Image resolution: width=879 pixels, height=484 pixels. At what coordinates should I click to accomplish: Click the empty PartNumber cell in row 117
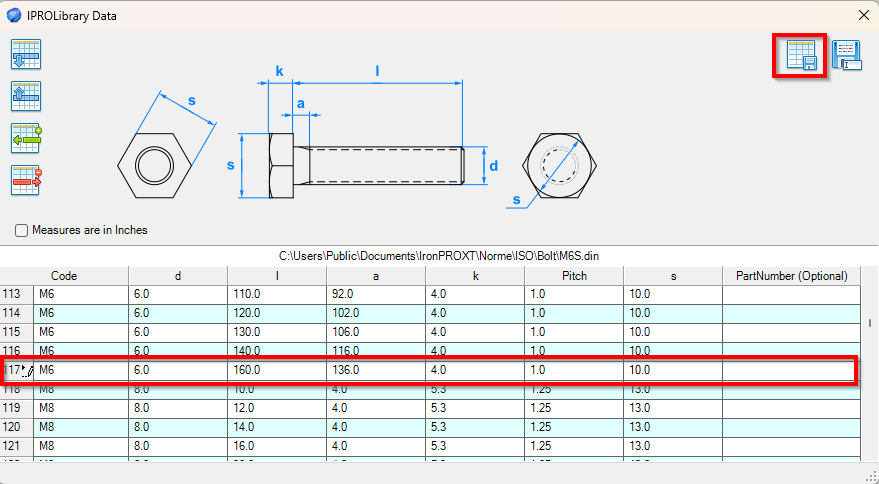click(792, 370)
